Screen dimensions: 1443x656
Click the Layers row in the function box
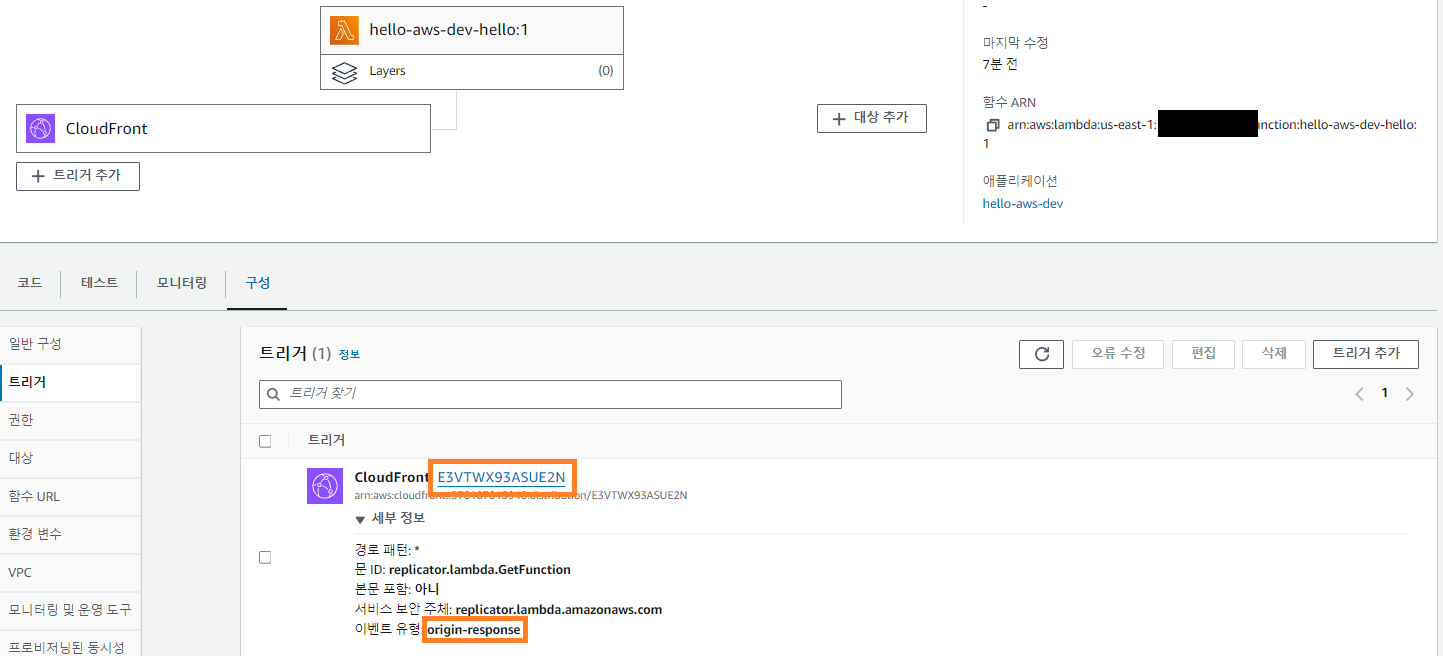[472, 72]
